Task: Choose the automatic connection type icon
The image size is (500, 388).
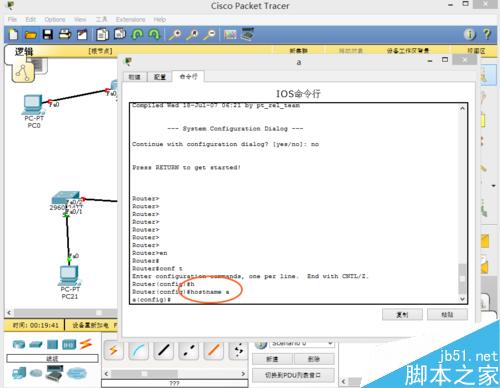Action: (113, 350)
